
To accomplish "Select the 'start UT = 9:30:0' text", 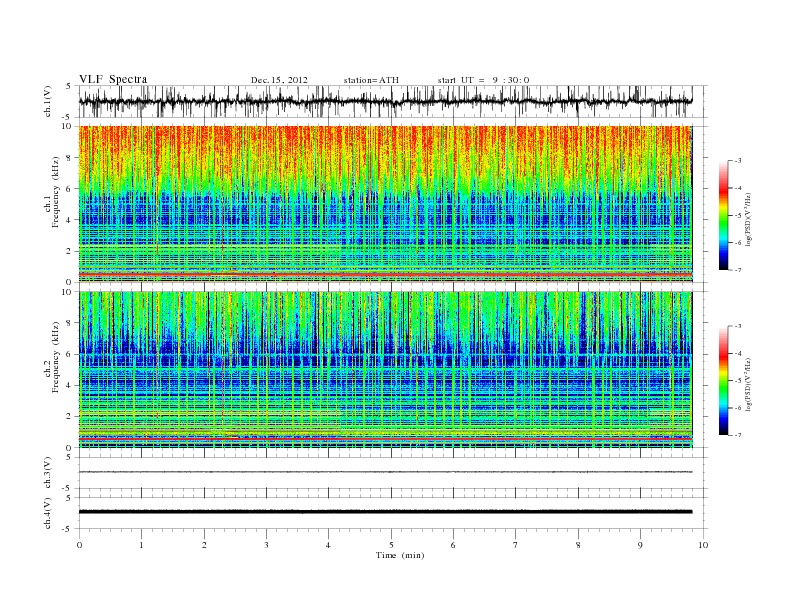I will pyautogui.click(x=483, y=80).
